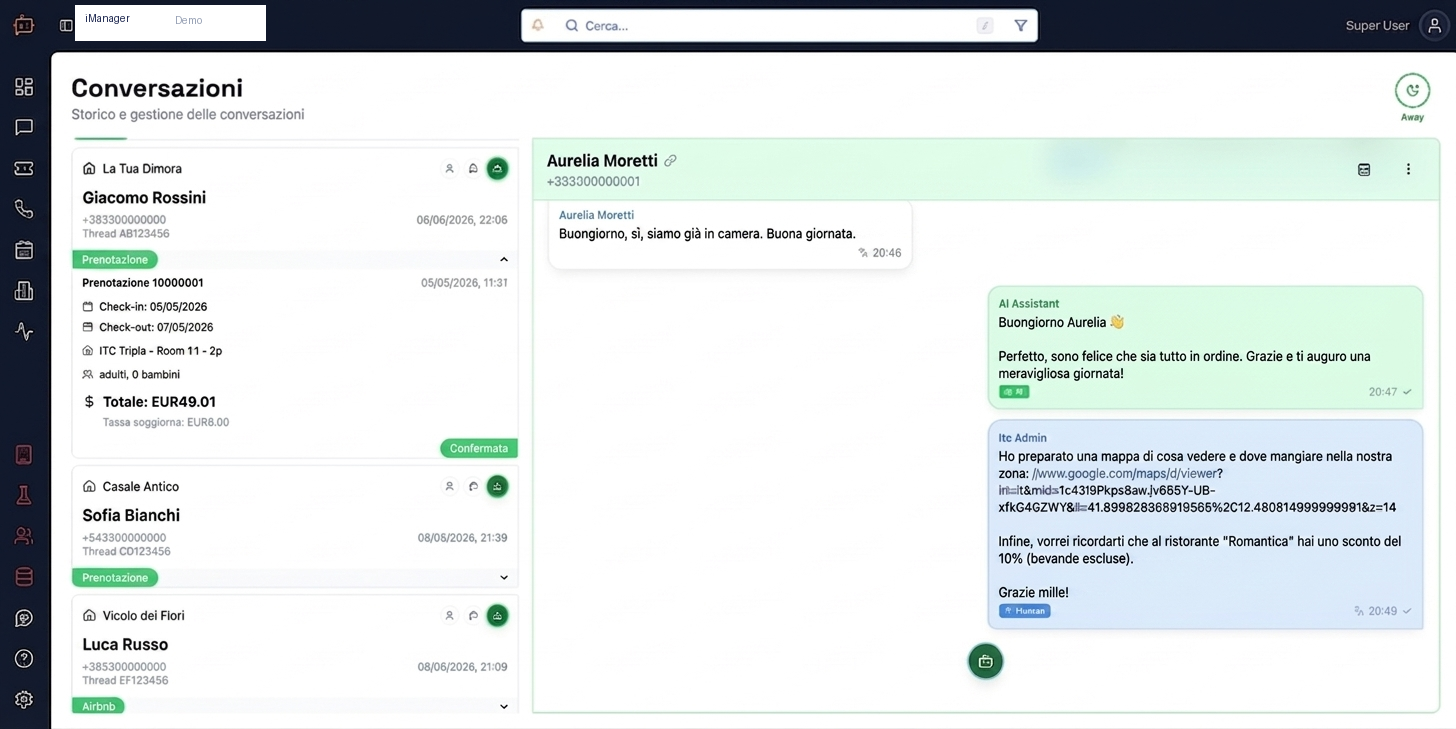
Task: Open the feedback chat sidebar icon
Action: 24,618
